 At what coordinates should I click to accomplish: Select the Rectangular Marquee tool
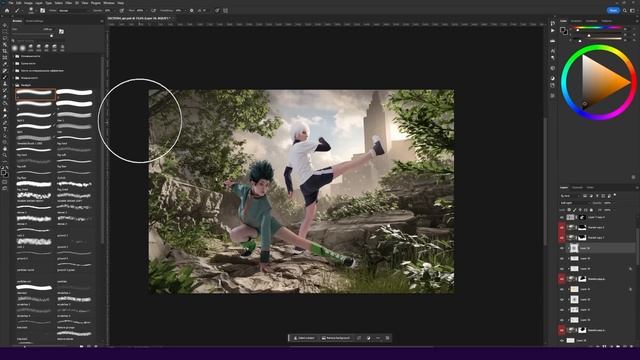(x=5, y=31)
